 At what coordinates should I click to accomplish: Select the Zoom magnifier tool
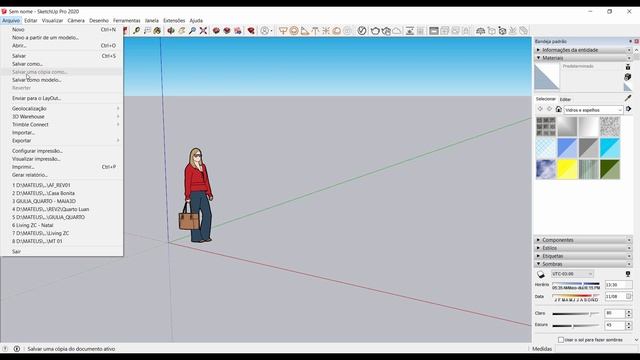coord(192,31)
